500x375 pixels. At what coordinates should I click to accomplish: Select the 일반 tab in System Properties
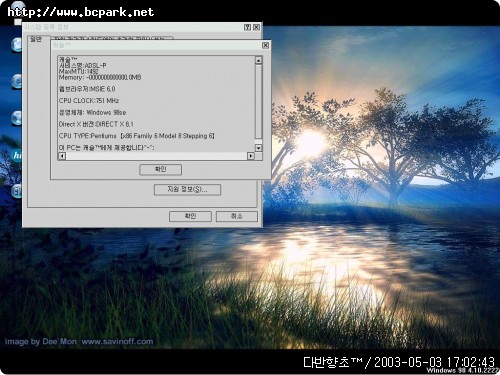coord(36,39)
